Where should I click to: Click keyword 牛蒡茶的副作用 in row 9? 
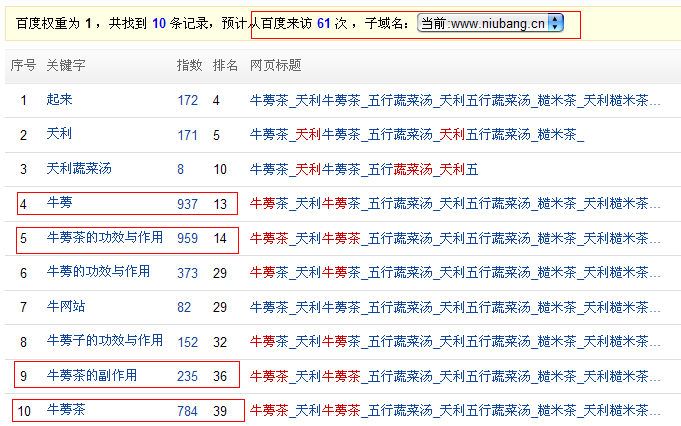pos(91,376)
